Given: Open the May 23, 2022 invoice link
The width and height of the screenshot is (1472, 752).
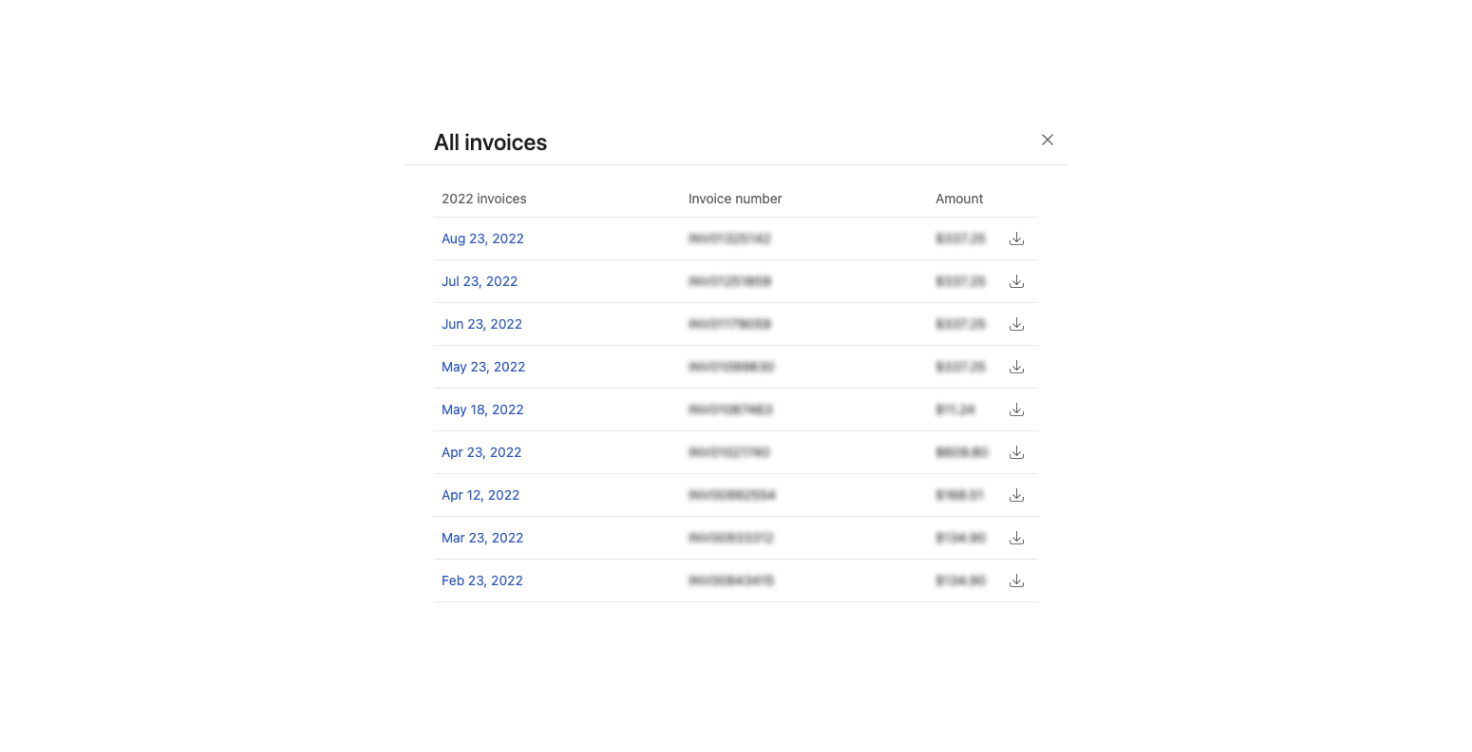Looking at the screenshot, I should pos(483,367).
